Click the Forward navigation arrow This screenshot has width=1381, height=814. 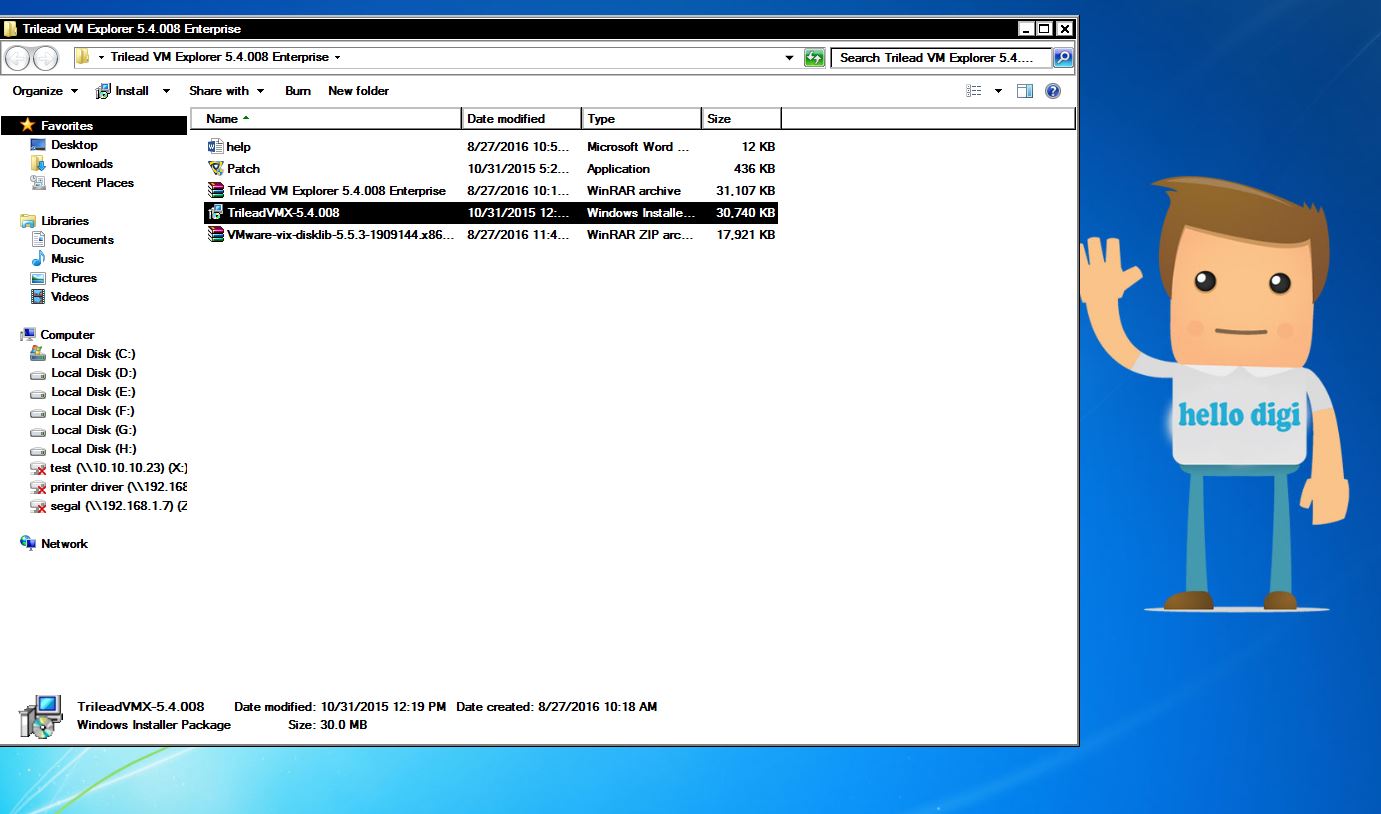pos(45,59)
